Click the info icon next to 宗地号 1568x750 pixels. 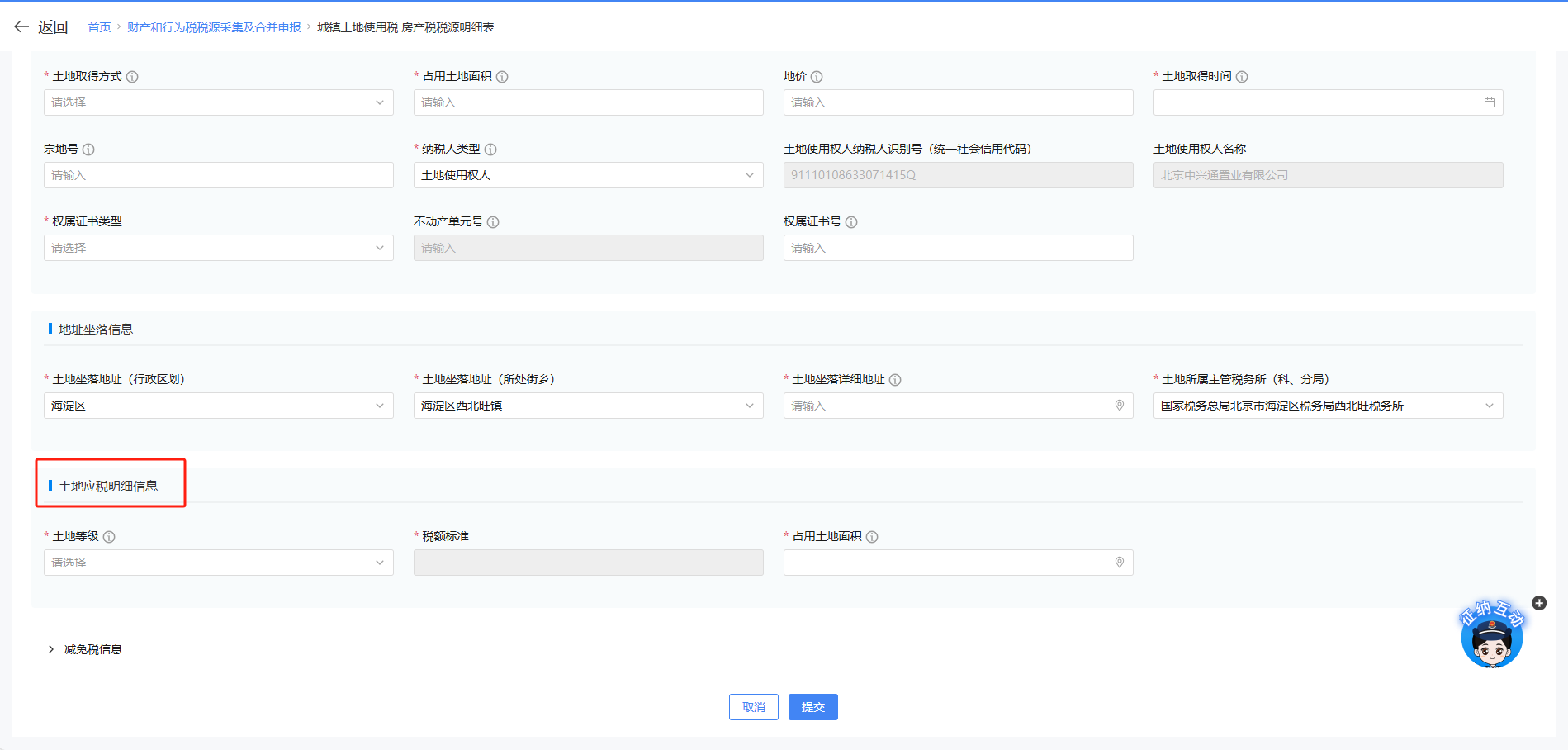coord(89,150)
